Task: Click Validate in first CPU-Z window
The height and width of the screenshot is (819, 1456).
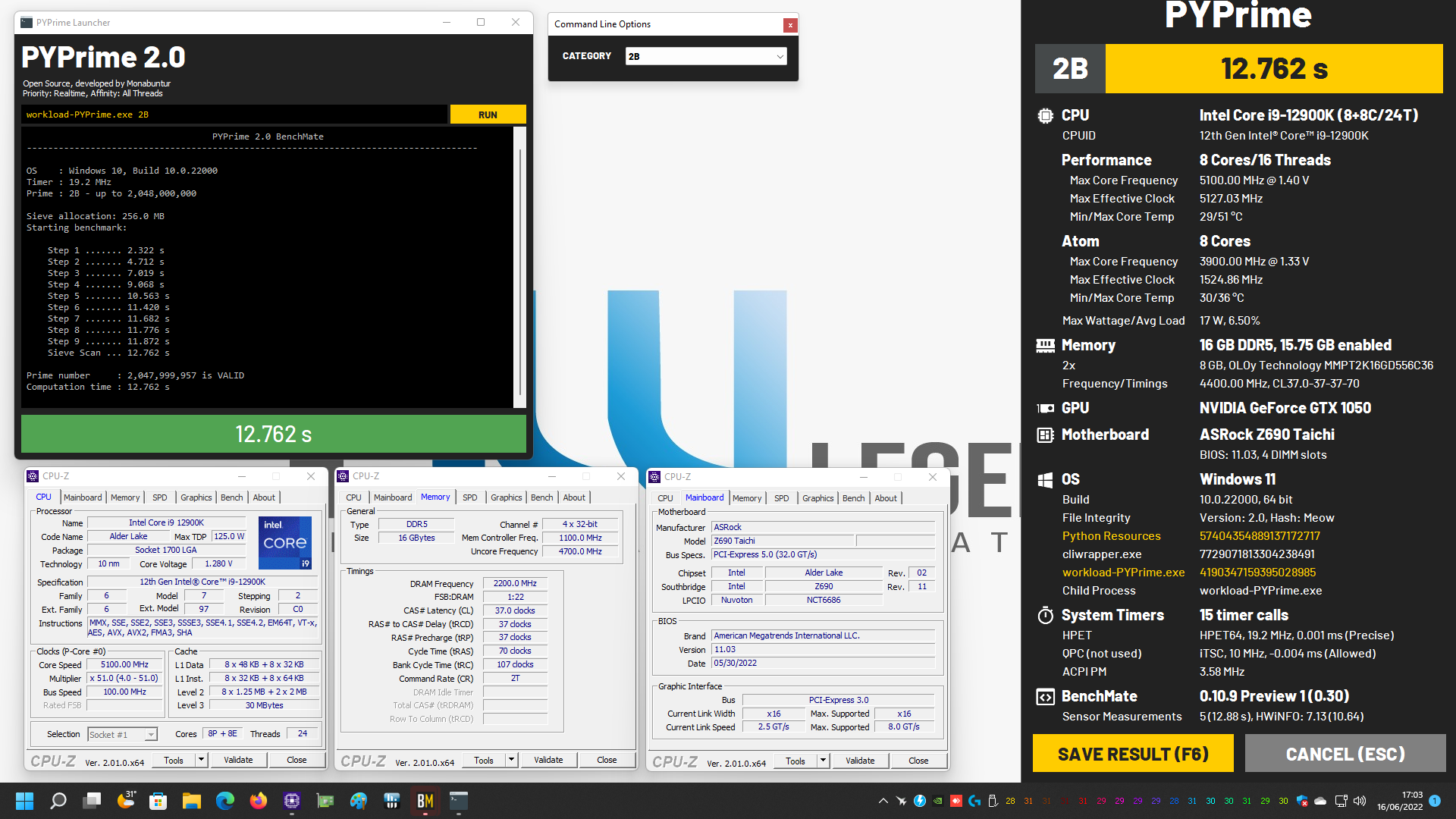Action: point(238,760)
